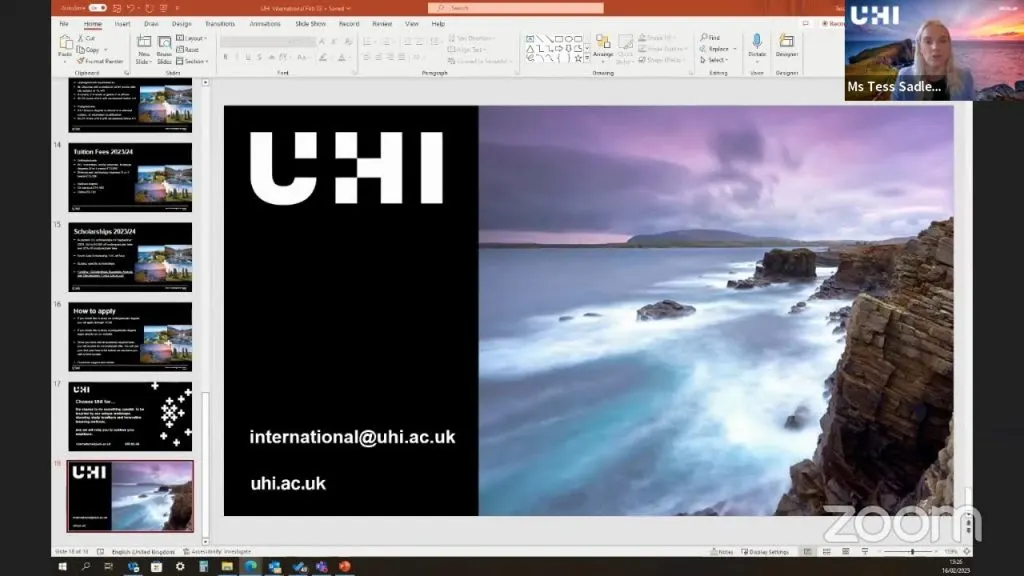Select the star shape in gallery
Viewport: 1024px width, 576px height.
pyautogui.click(x=578, y=59)
